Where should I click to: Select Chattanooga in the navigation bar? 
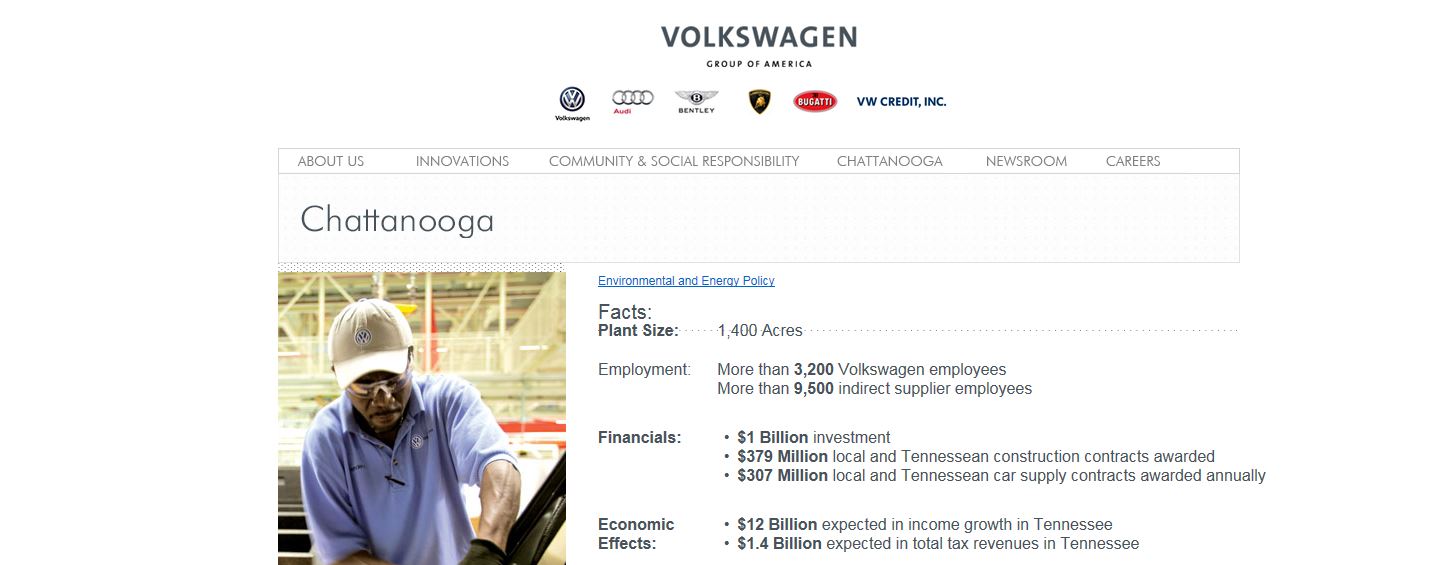[x=889, y=161]
